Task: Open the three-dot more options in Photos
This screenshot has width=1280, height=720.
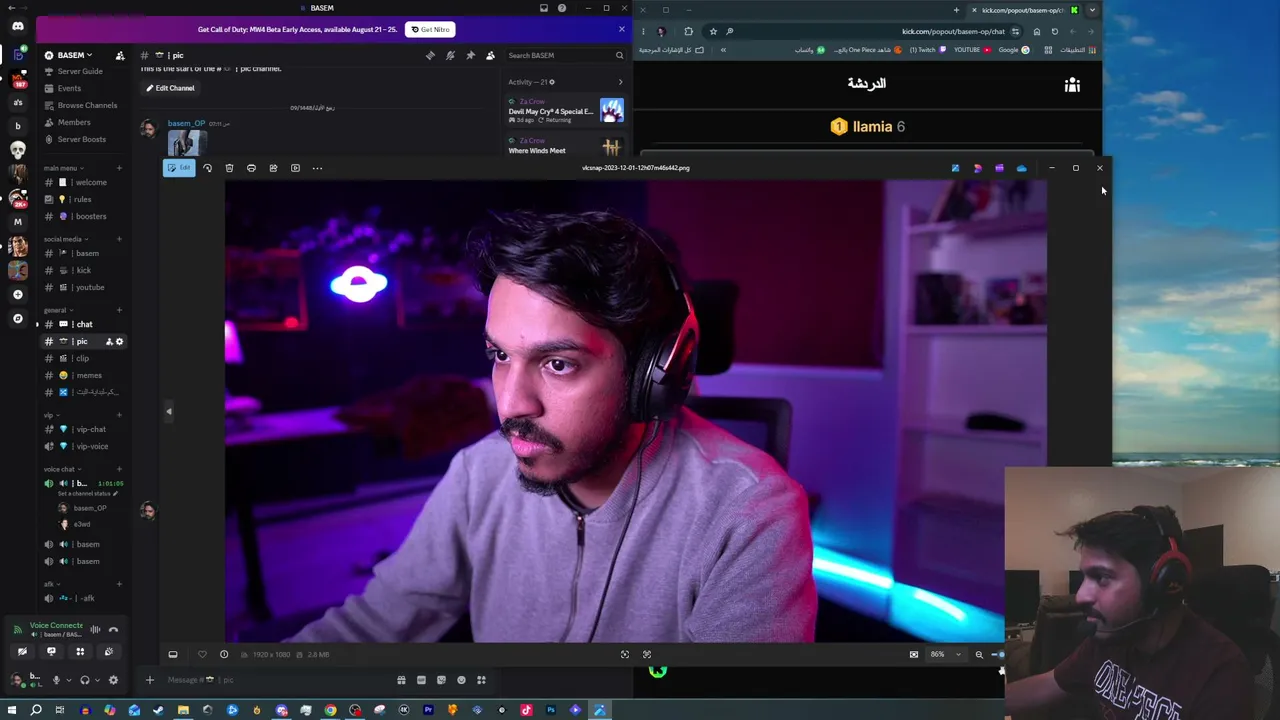Action: [317, 168]
